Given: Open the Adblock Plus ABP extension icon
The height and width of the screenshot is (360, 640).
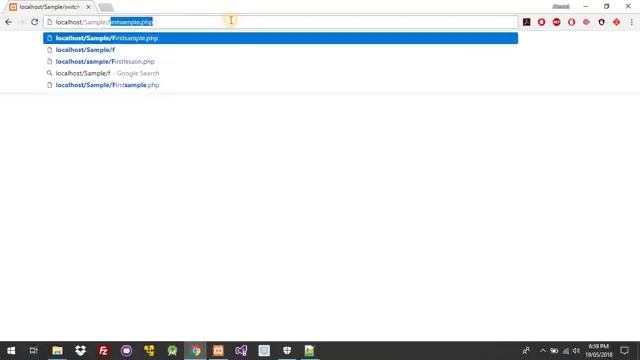Looking at the screenshot, I should pyautogui.click(x=556, y=22).
